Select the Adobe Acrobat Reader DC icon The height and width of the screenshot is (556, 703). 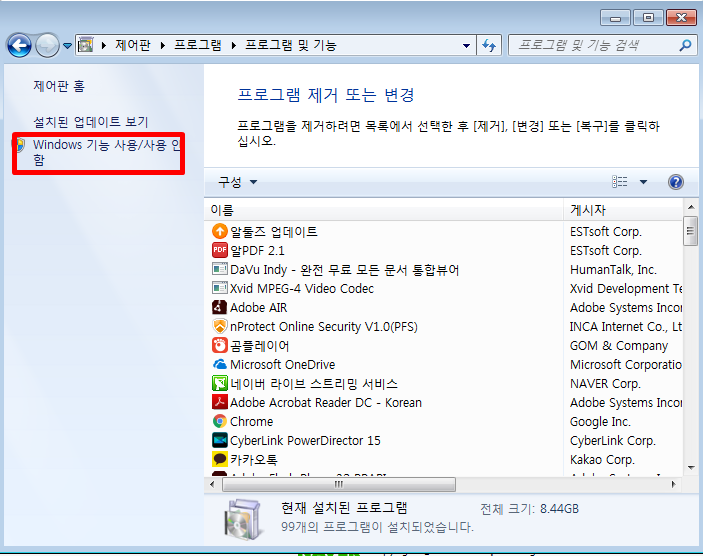pos(220,402)
